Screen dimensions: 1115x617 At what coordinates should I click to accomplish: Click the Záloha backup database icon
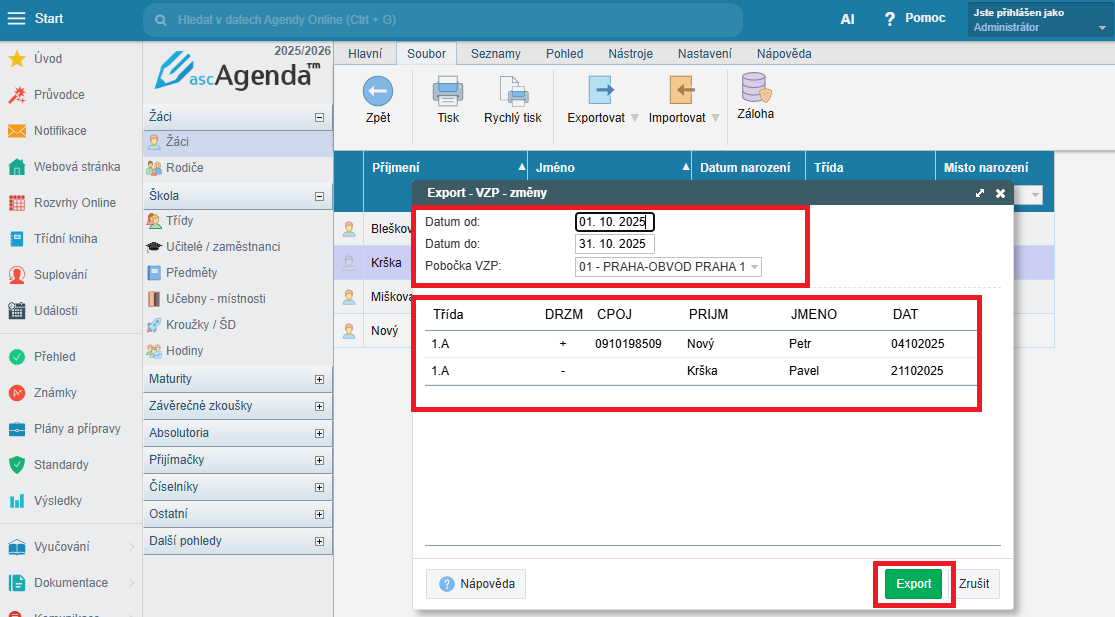(x=755, y=90)
